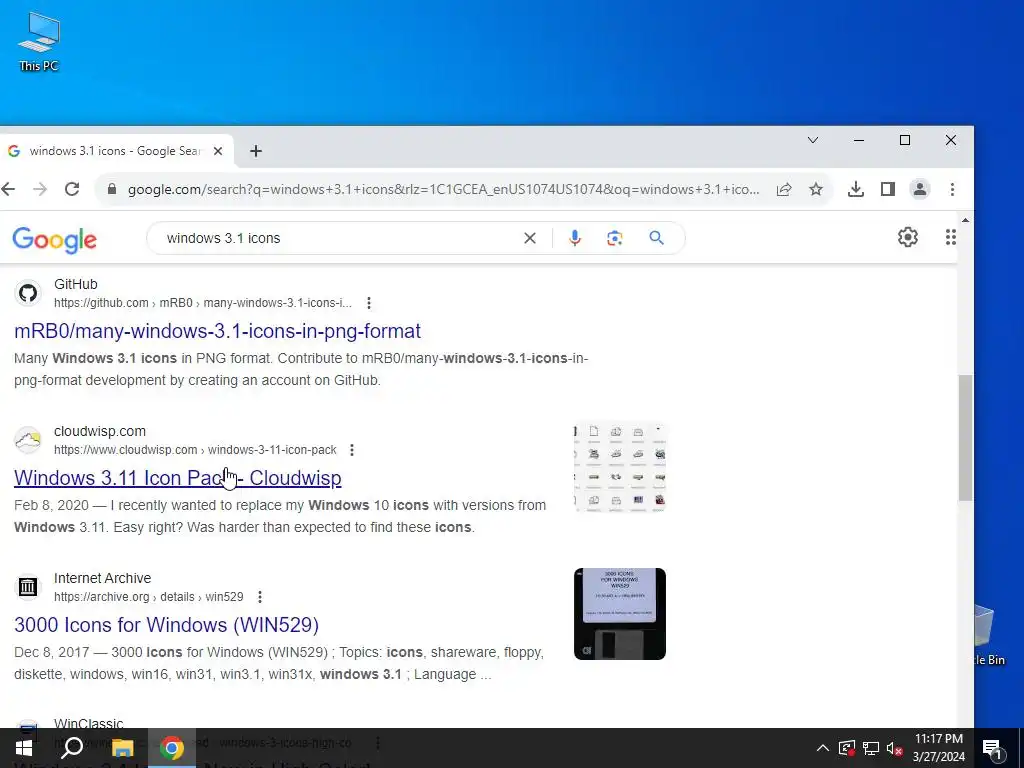Open Windows 3.11 Icon Pack - Cloudwisp link
1024x768 pixels.
click(178, 478)
